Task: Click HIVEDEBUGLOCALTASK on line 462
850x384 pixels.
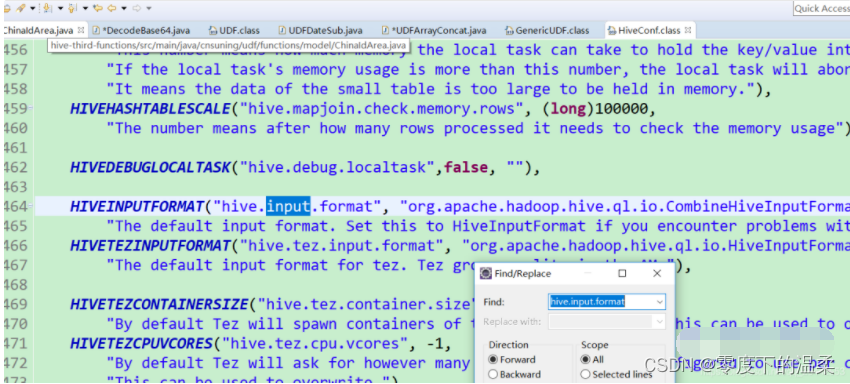Action: pyautogui.click(x=150, y=167)
